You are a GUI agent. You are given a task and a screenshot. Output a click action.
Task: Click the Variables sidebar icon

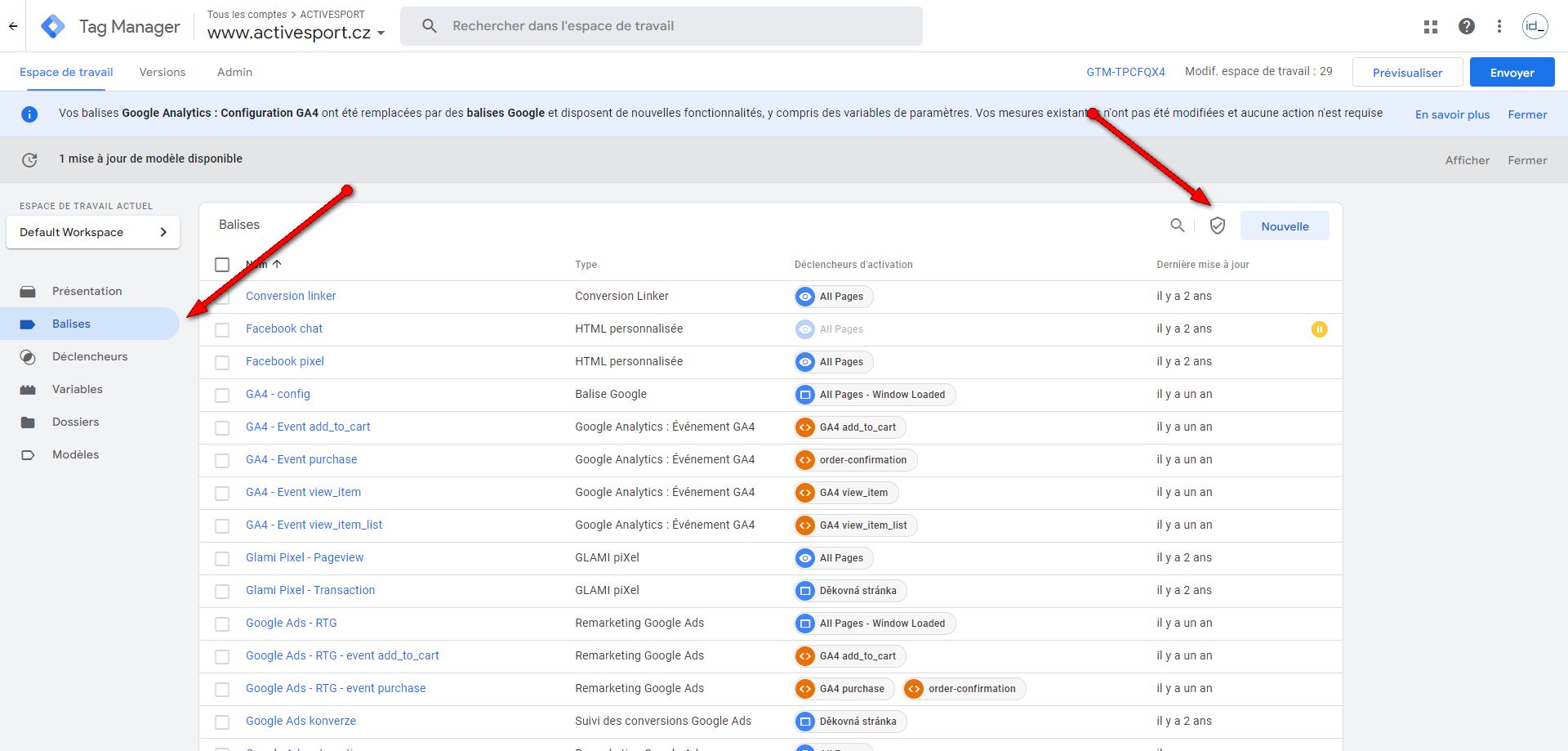pyautogui.click(x=28, y=390)
